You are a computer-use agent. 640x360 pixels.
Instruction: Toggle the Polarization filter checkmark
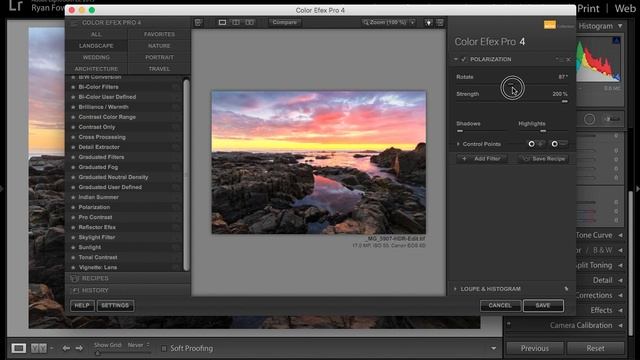click(x=464, y=60)
